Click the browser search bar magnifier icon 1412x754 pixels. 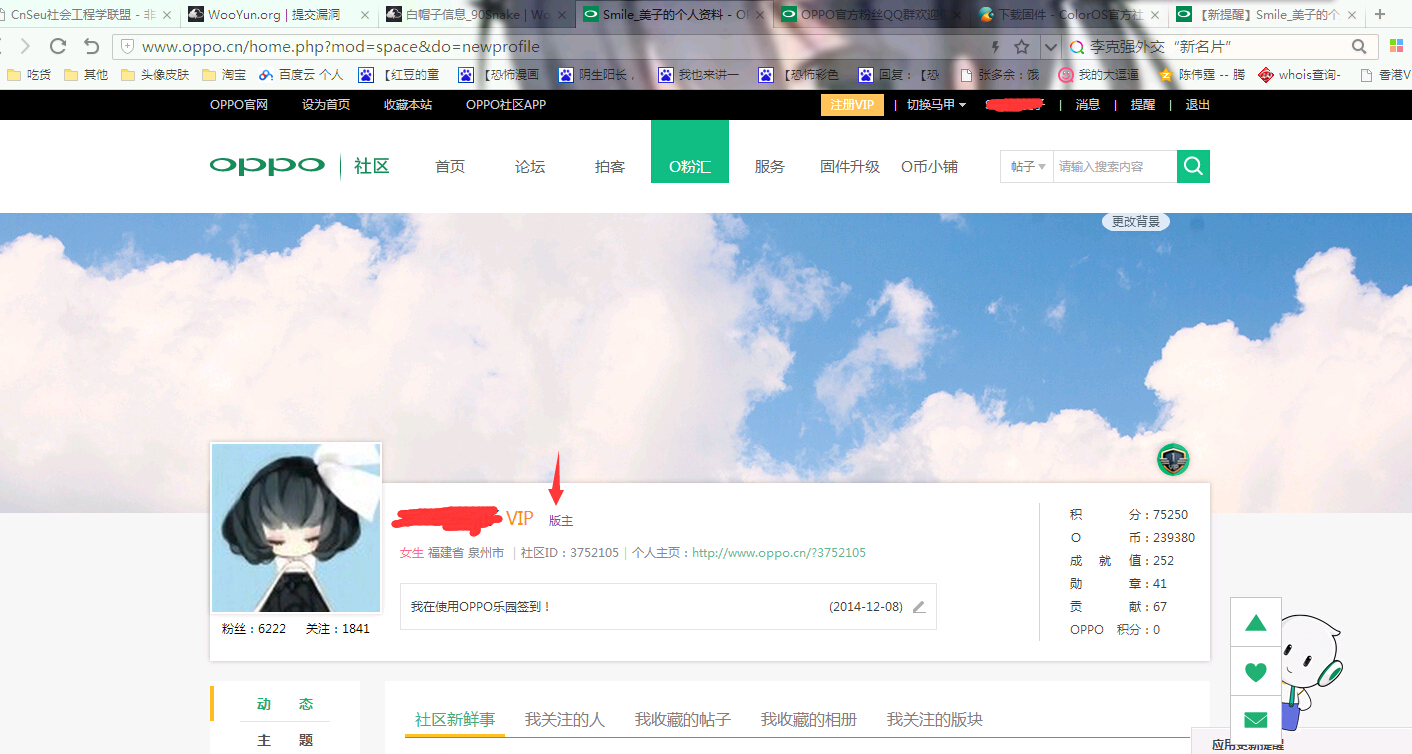pyautogui.click(x=1359, y=47)
